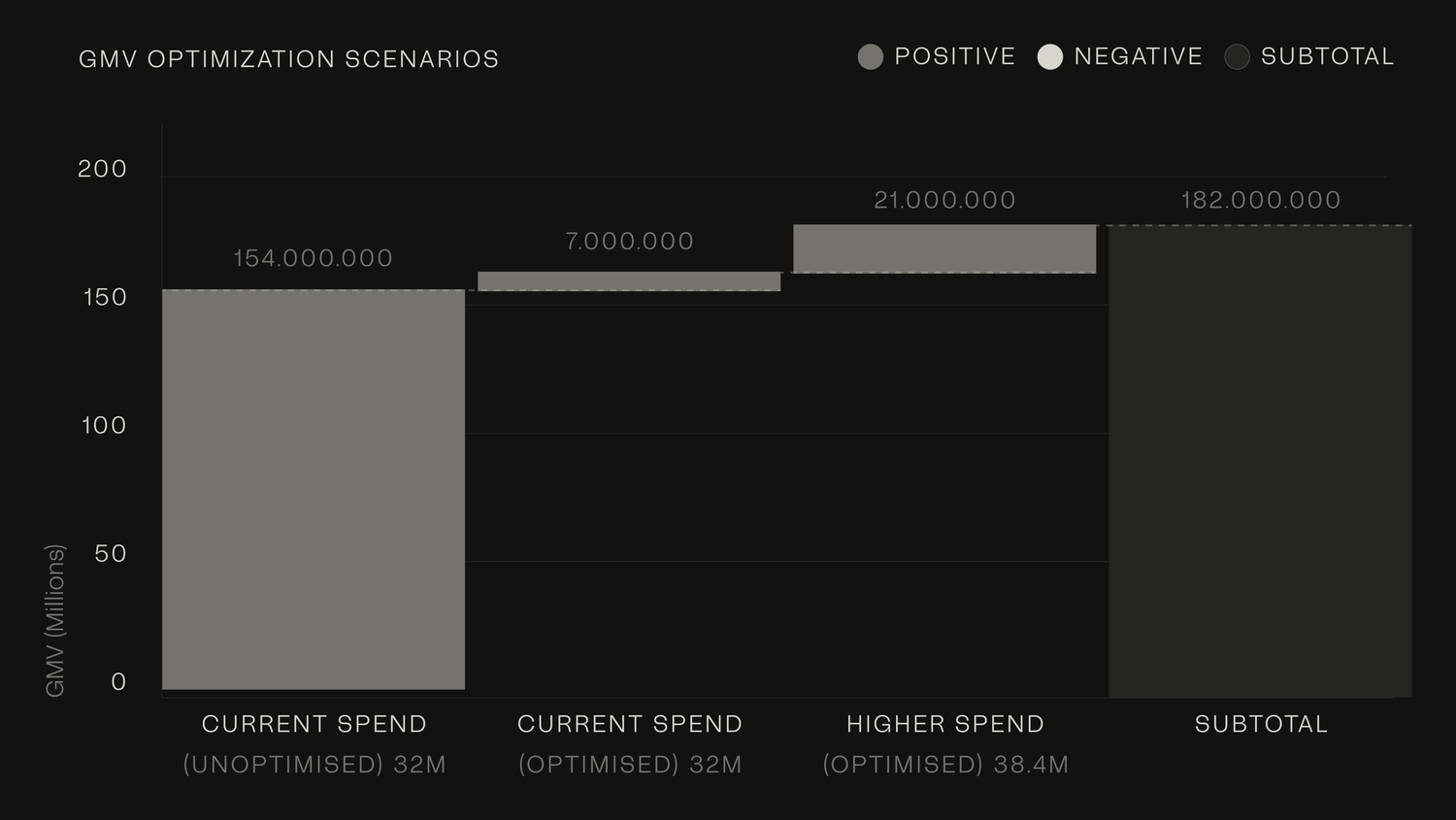1456x820 pixels.
Task: Click the 154.000.000 data label
Action: coord(313,258)
